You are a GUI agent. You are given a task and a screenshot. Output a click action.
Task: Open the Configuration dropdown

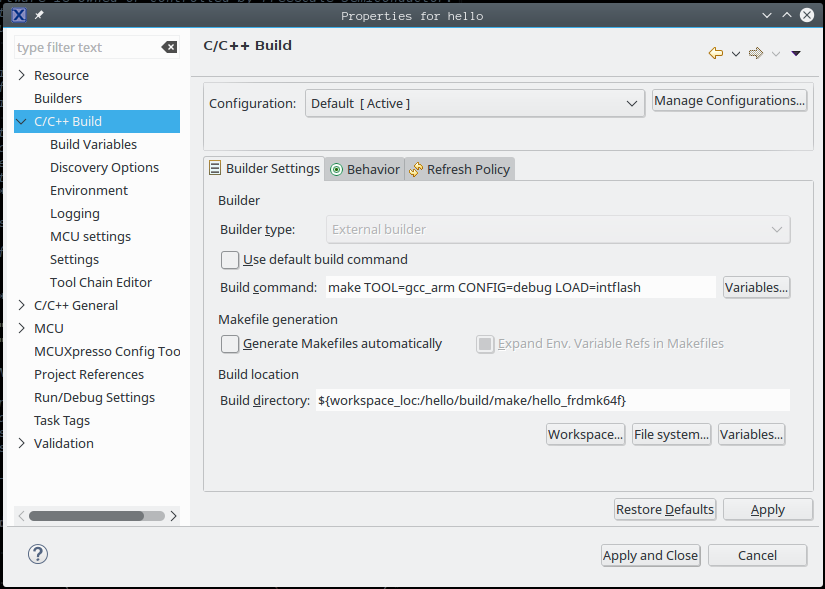(x=475, y=103)
